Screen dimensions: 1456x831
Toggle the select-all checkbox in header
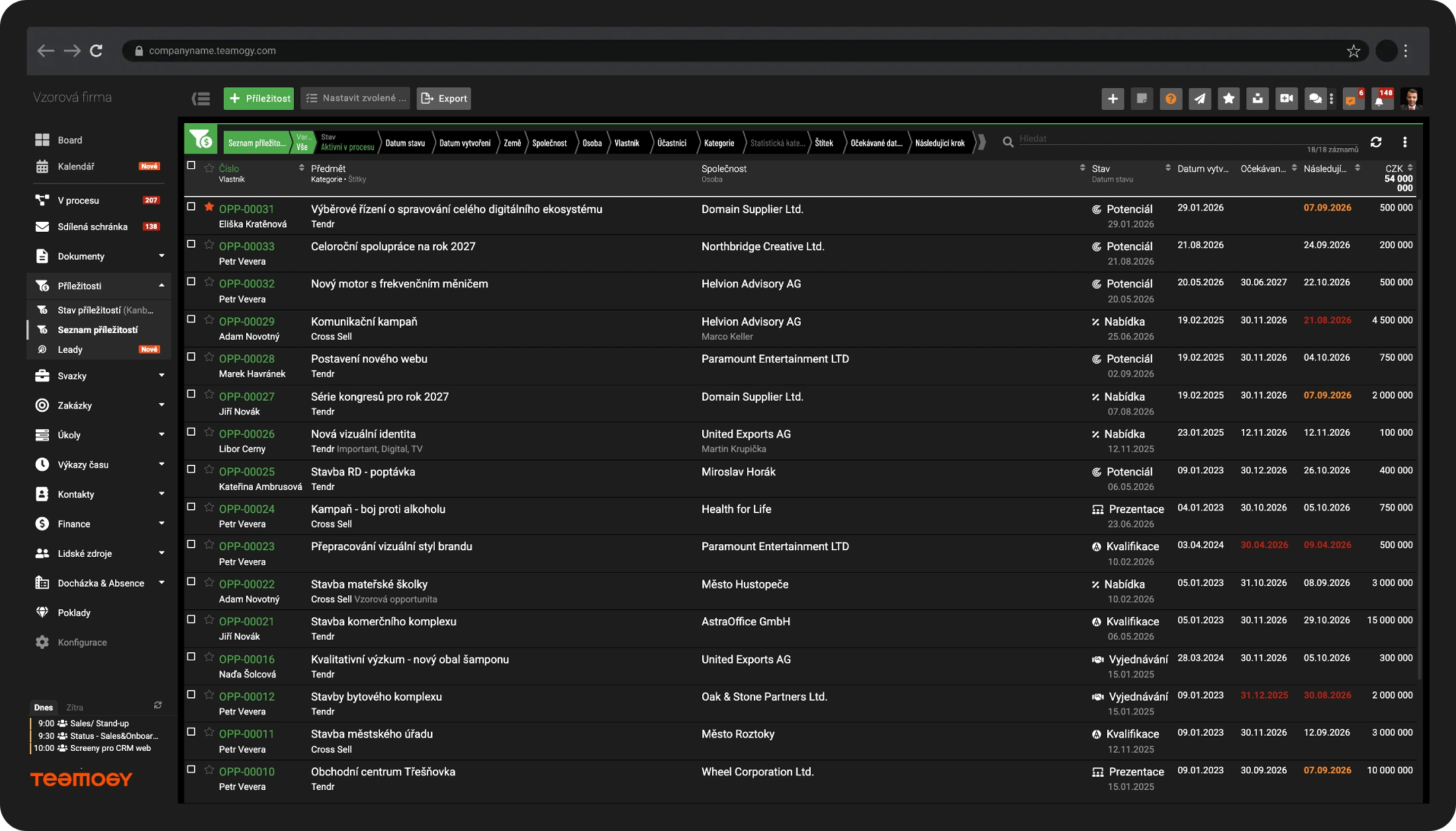click(191, 166)
